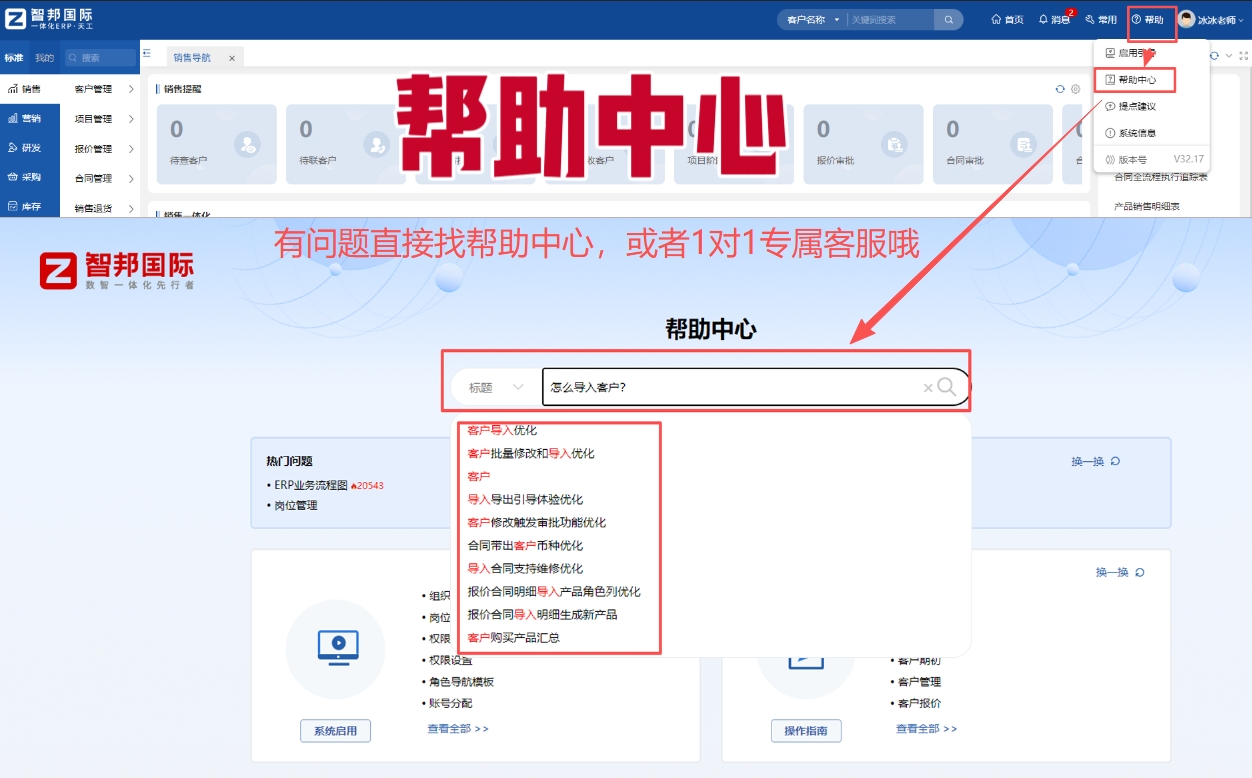1252x778 pixels.
Task: Click the 版本号 V32.17 entry
Action: (x=1153, y=159)
